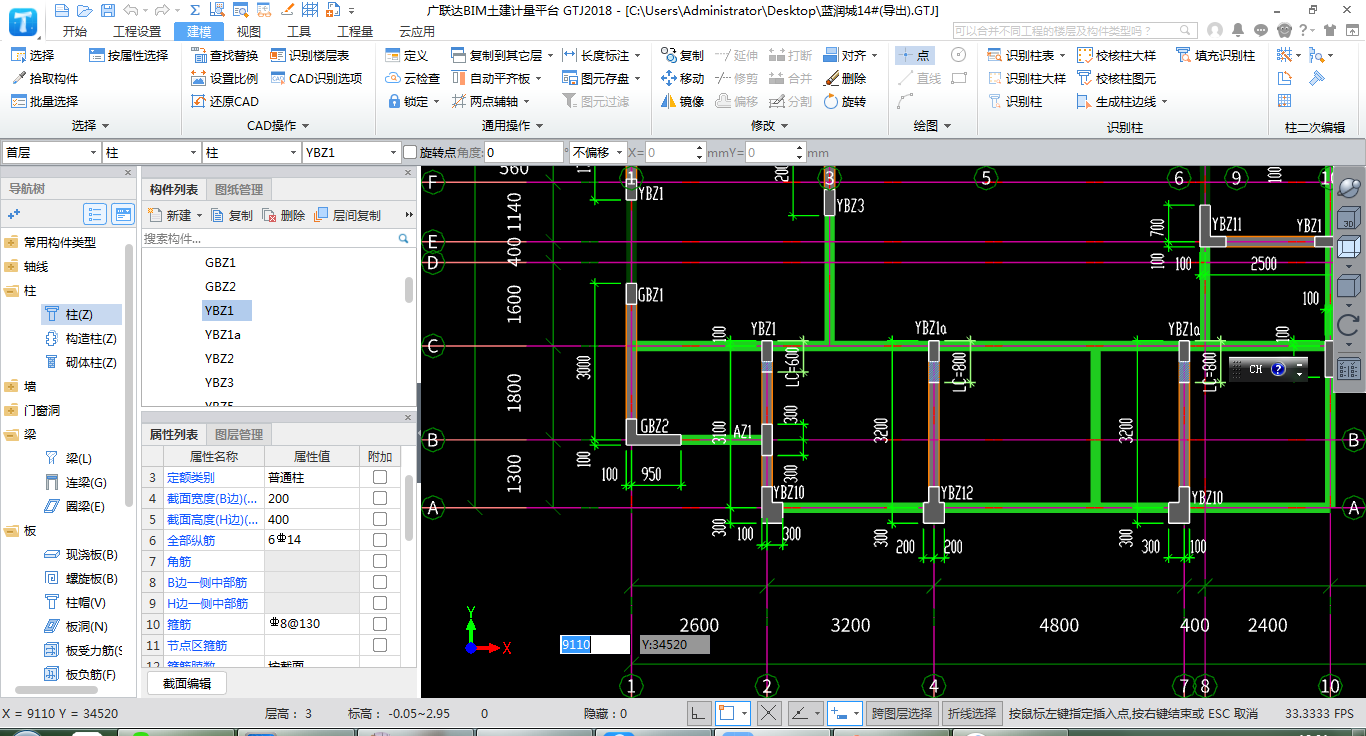Select YBZ1a in component list
1366x736 pixels.
(x=223, y=335)
